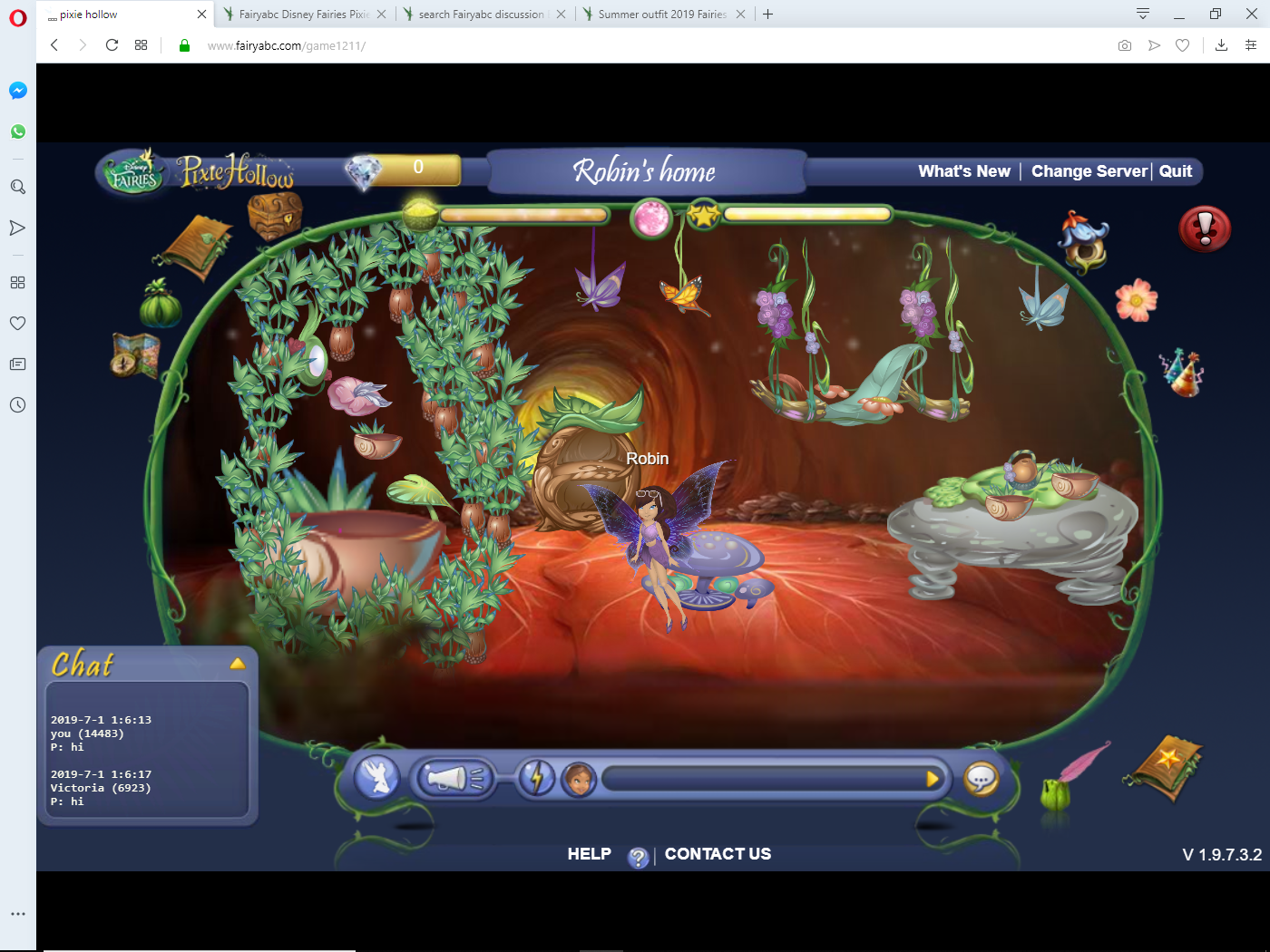Open What's New

[964, 170]
